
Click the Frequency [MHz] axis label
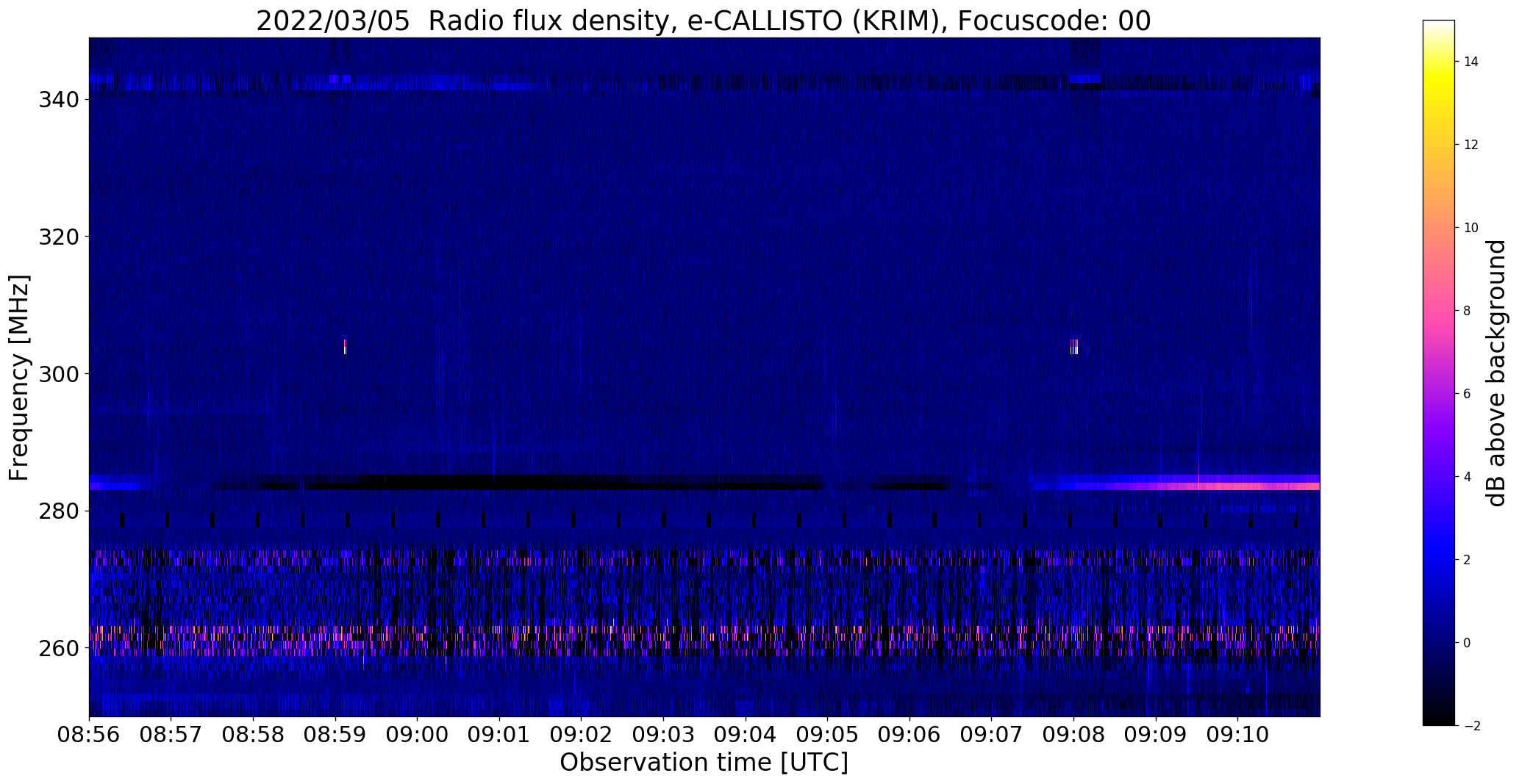click(x=20, y=378)
